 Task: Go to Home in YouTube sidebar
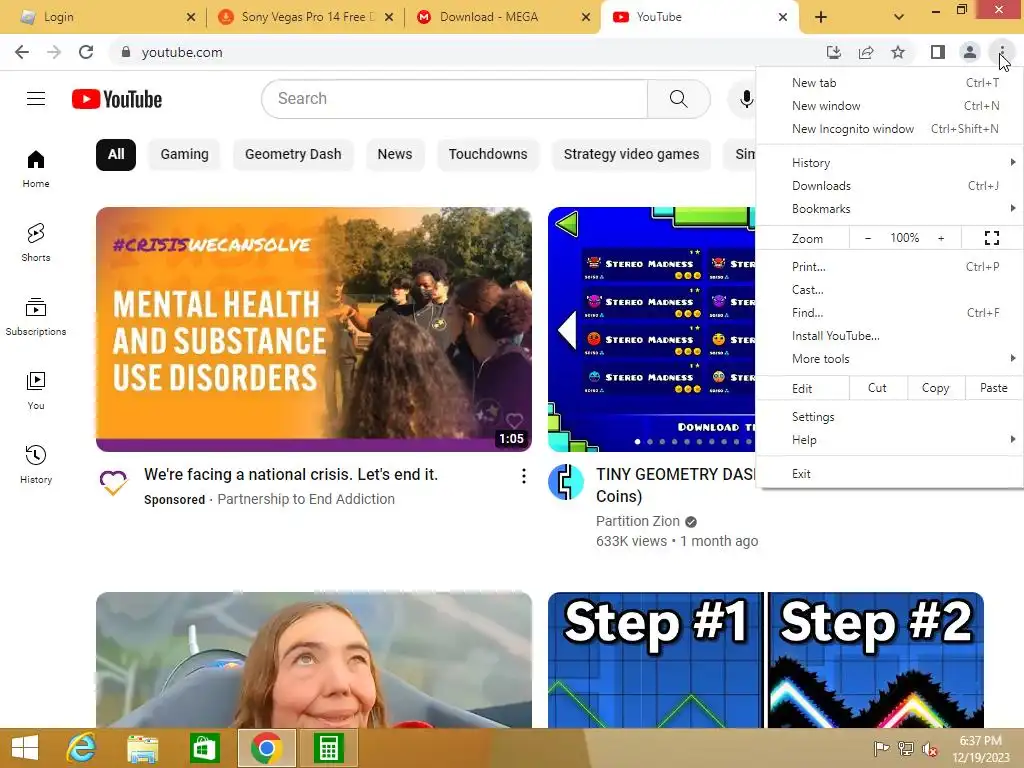[36, 168]
